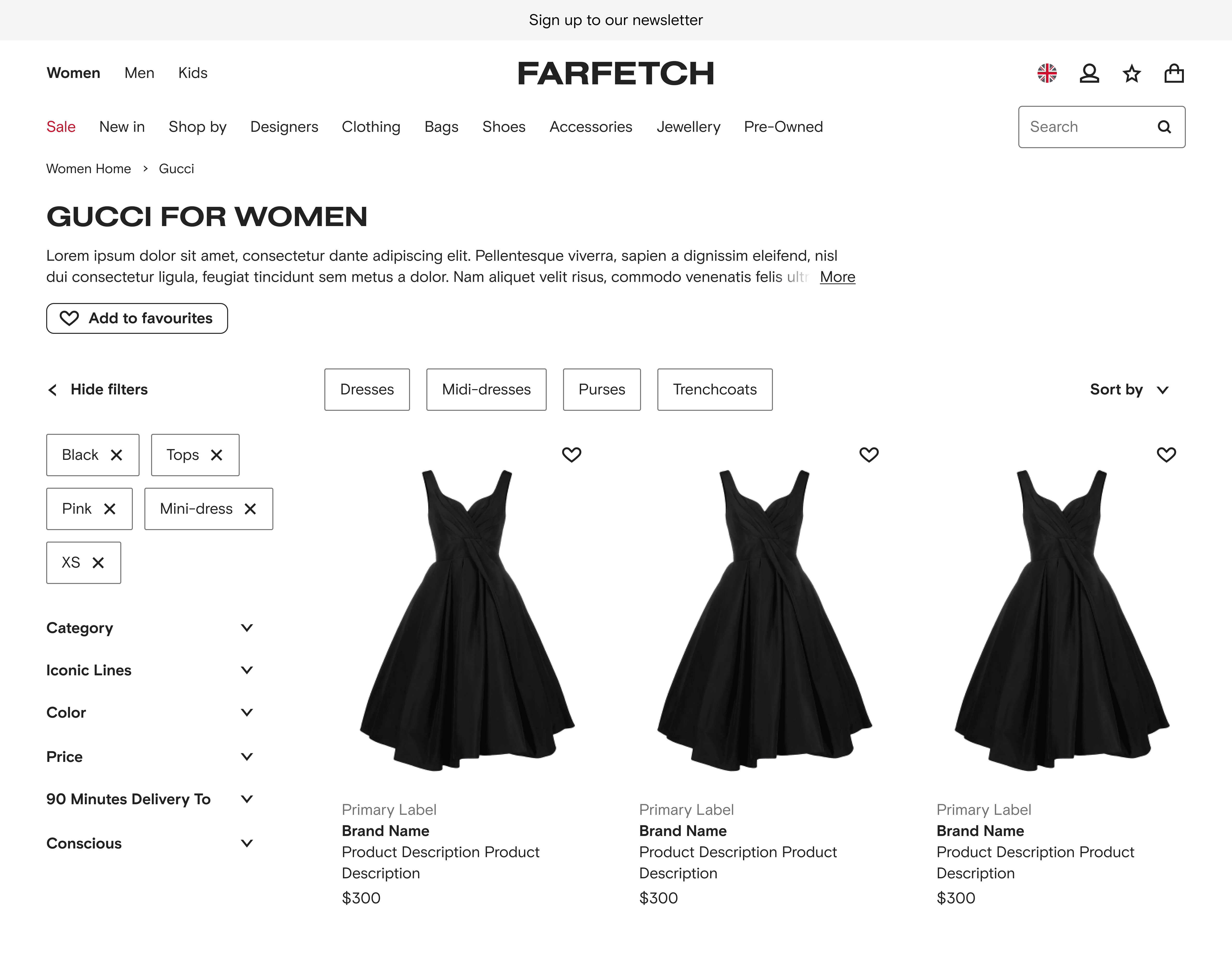
Task: Select the Trenchcoats category chip
Action: [715, 390]
